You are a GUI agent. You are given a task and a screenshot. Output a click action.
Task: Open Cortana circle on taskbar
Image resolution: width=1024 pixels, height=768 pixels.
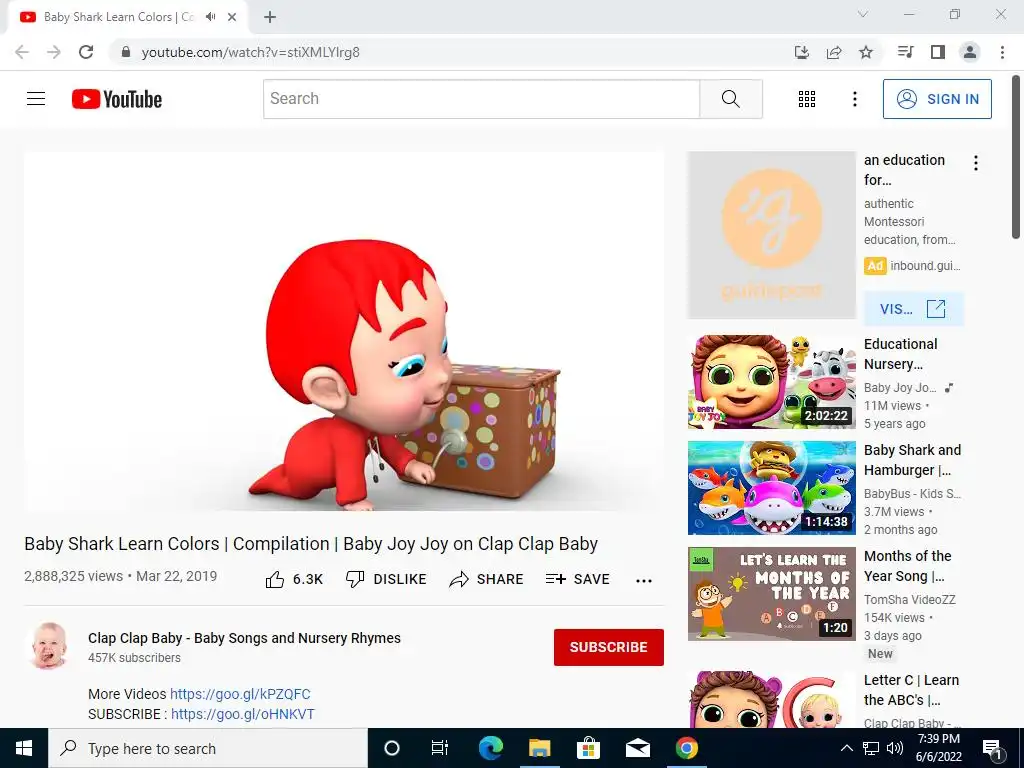(391, 748)
